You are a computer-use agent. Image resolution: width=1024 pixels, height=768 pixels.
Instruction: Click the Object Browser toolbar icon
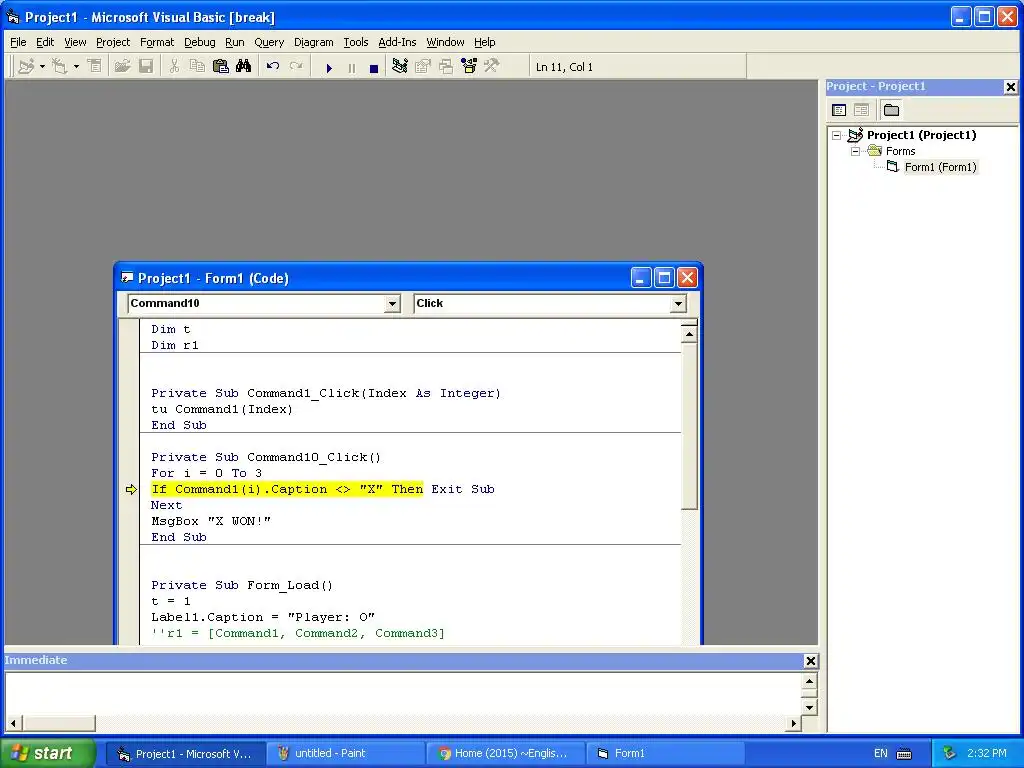[469, 67]
